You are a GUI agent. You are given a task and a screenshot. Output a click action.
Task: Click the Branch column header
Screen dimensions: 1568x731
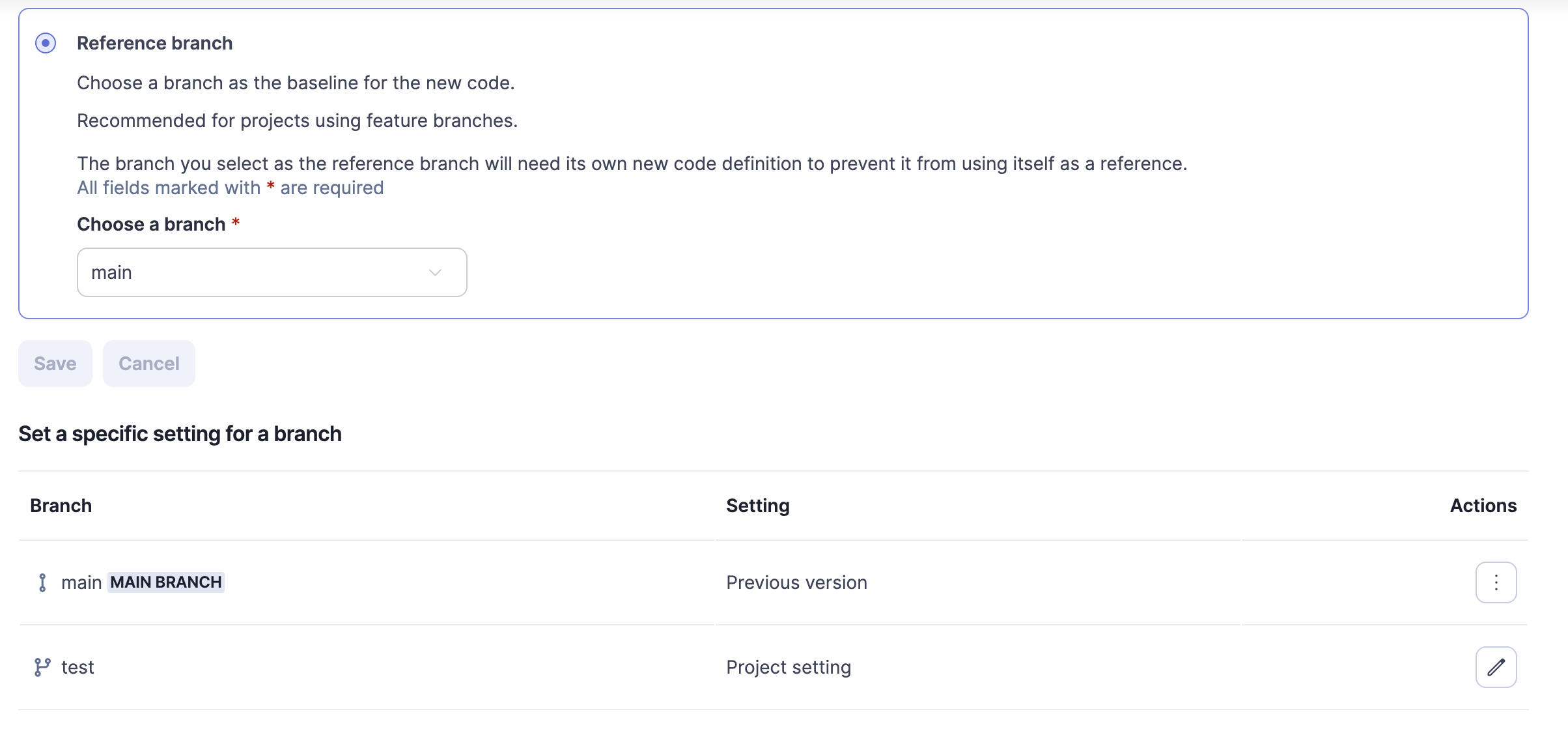pyautogui.click(x=61, y=506)
